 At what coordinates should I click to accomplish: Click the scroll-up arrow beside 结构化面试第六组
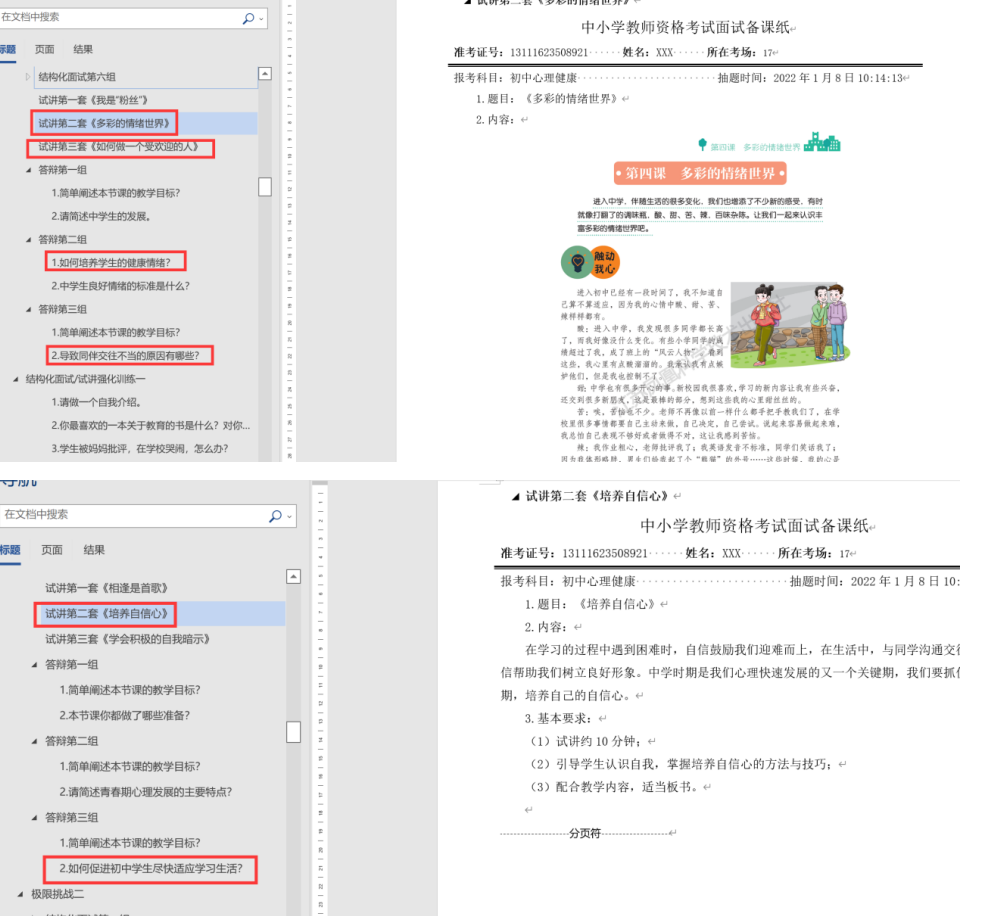click(x=264, y=74)
